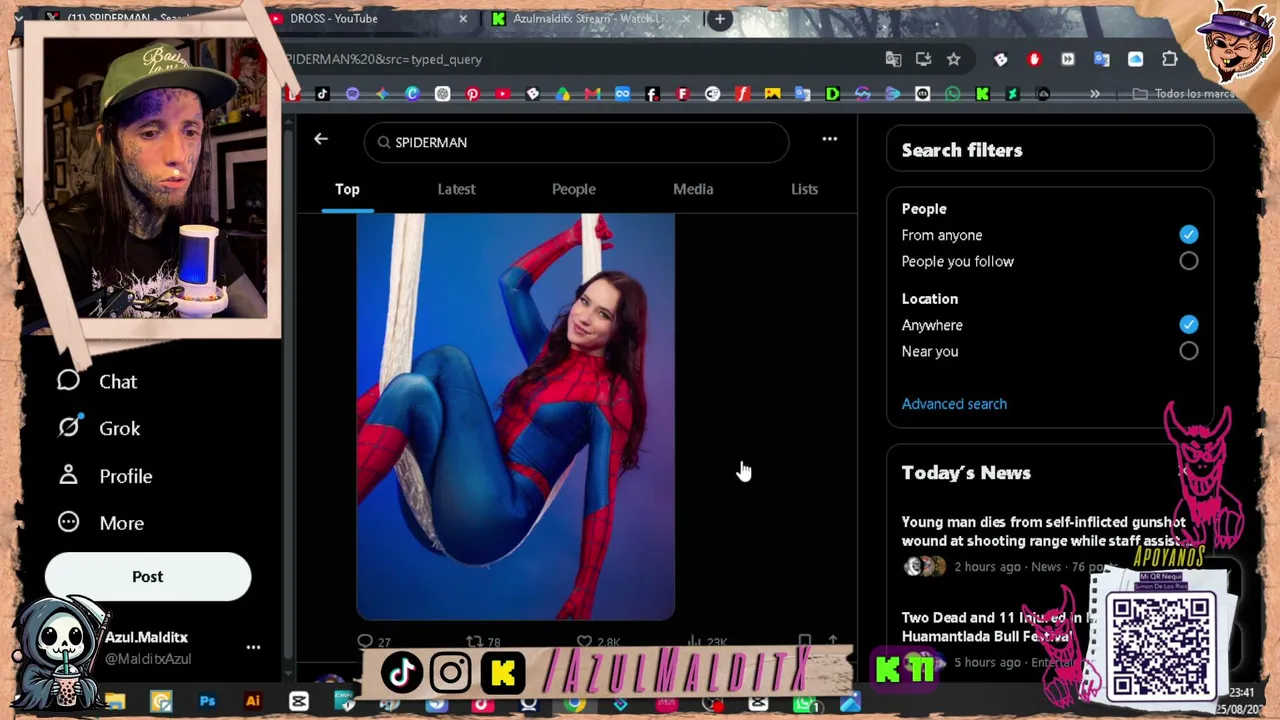
Task: Click the translate page icon in address bar
Action: (x=893, y=59)
